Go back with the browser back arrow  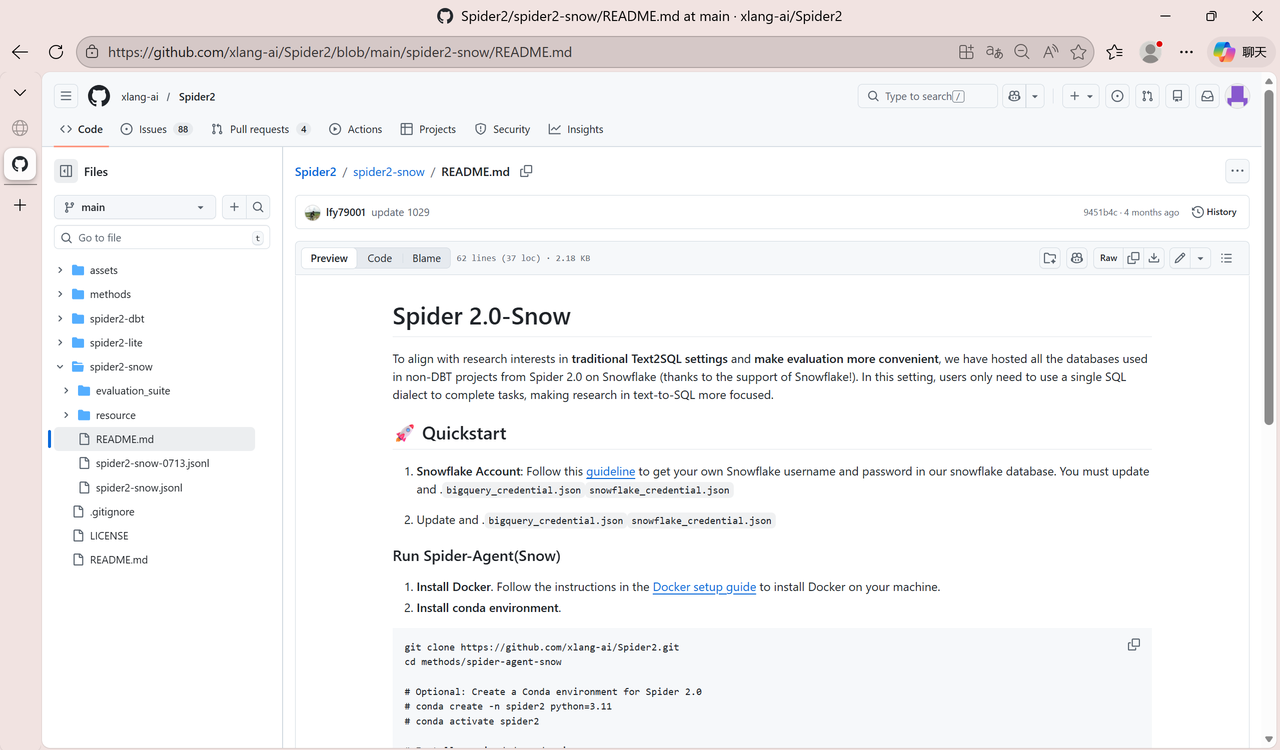pos(20,52)
